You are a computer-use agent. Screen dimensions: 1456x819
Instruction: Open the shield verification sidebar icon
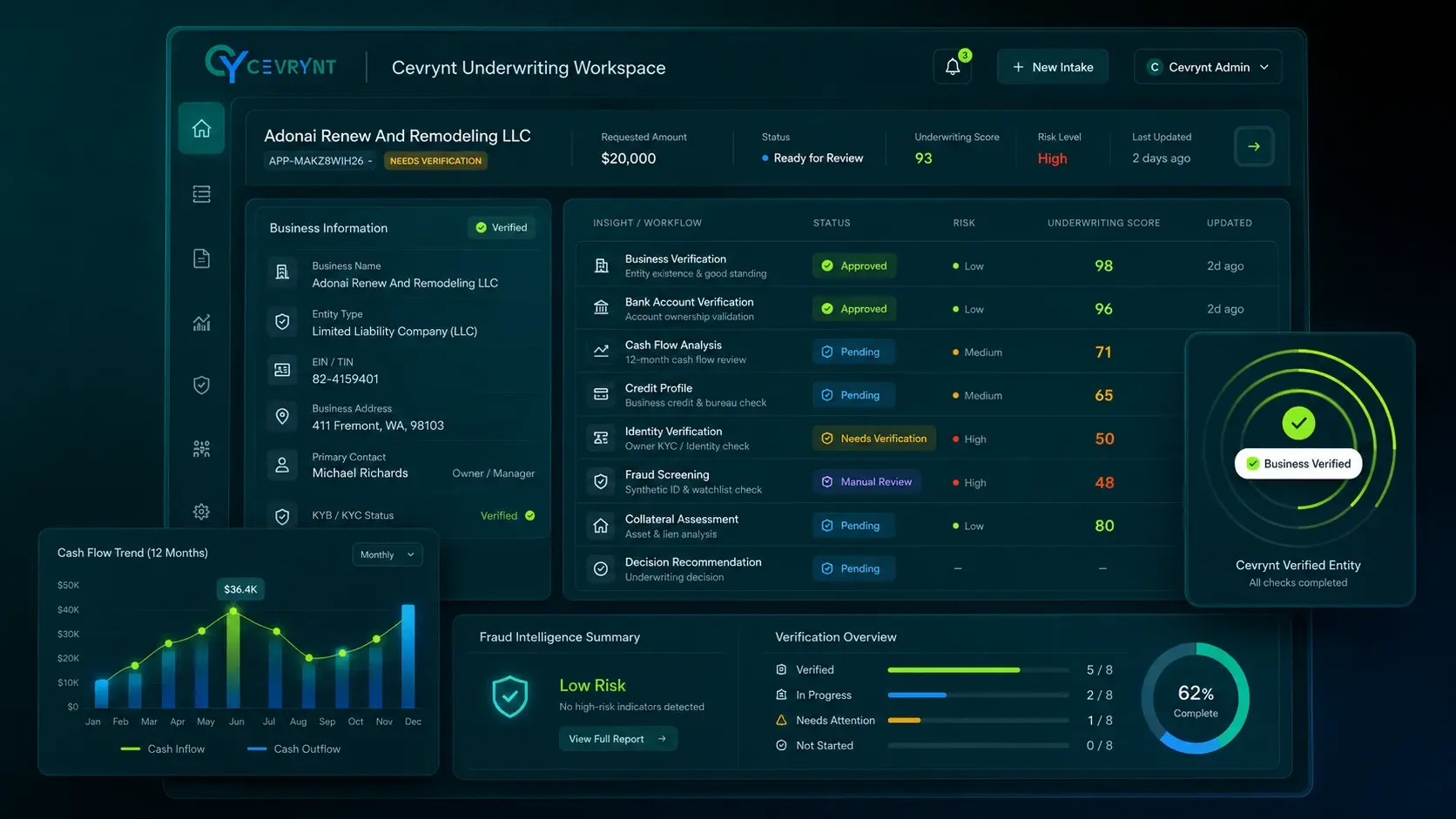201,385
